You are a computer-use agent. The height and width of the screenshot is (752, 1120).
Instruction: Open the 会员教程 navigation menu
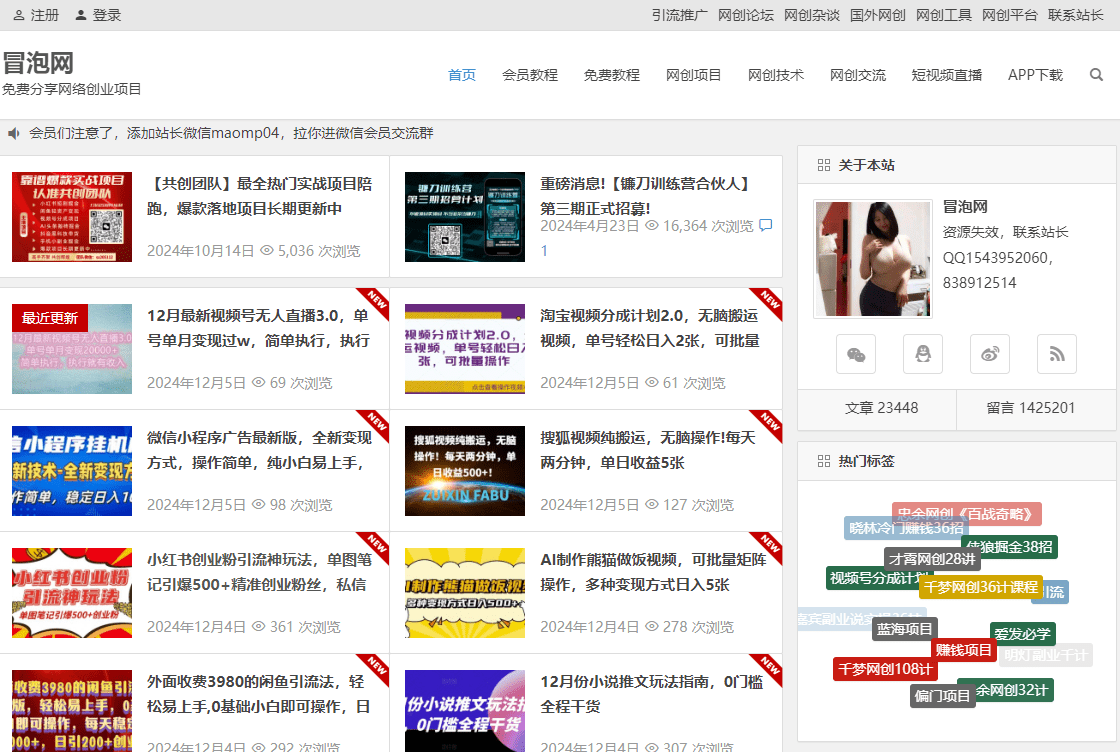[x=530, y=75]
